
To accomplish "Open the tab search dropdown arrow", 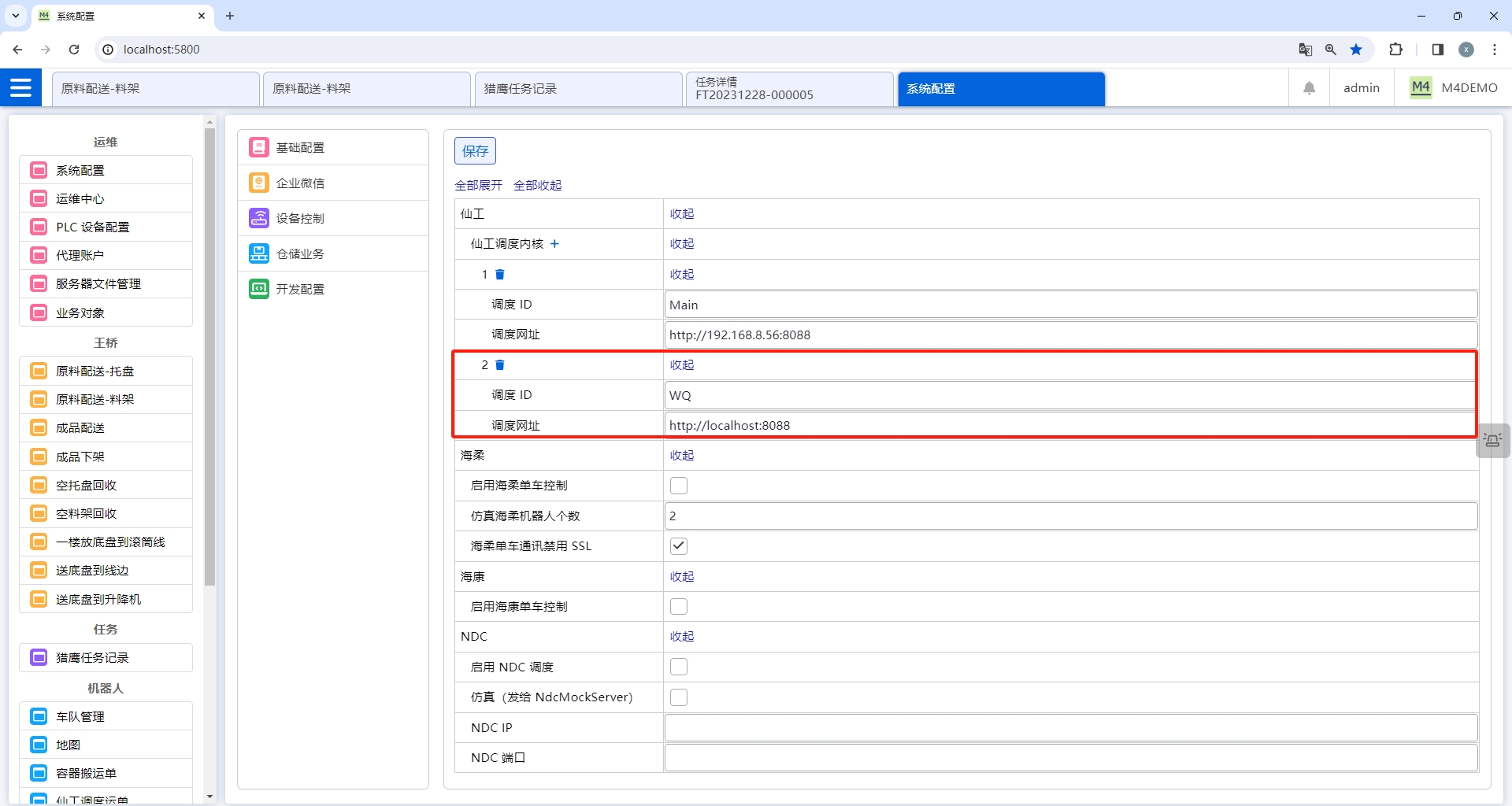I will [16, 16].
